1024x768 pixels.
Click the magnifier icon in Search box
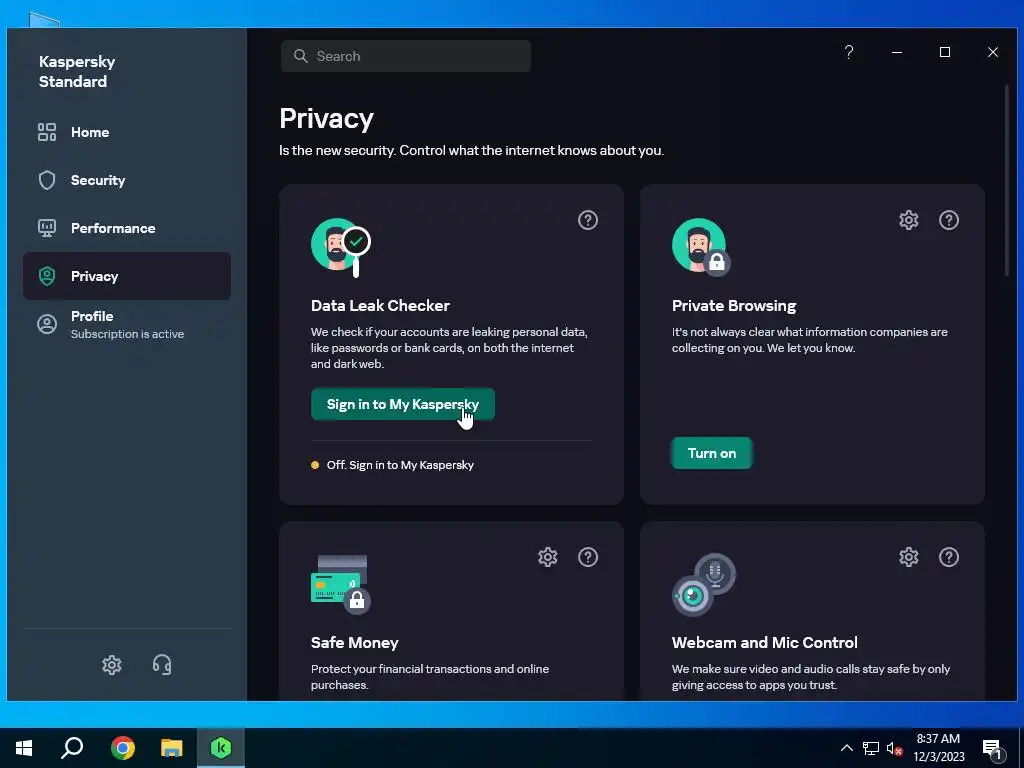point(300,56)
